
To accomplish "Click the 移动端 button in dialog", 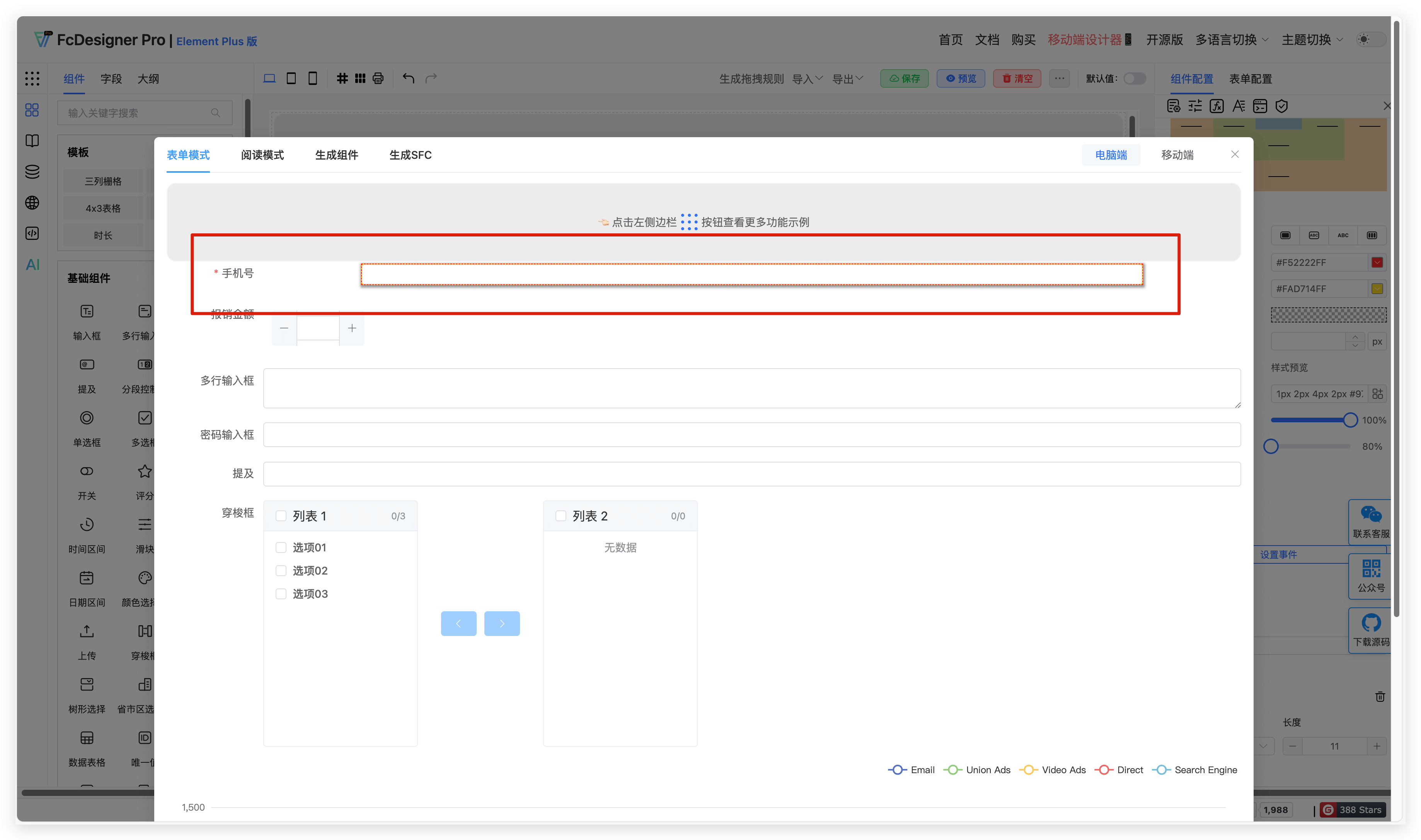I will pos(1177,155).
